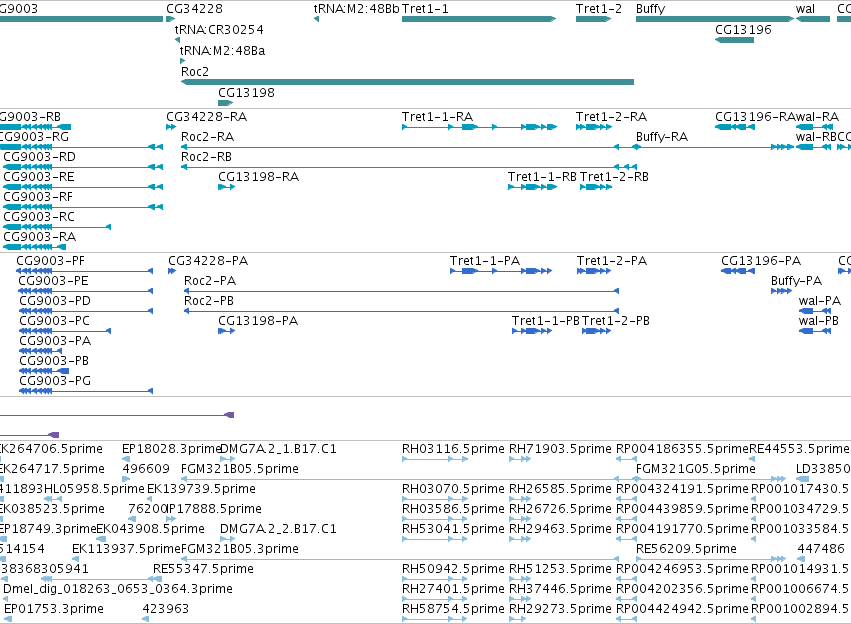851x624 pixels.
Task: Click the wal-RA transcript label
Action: point(817,117)
